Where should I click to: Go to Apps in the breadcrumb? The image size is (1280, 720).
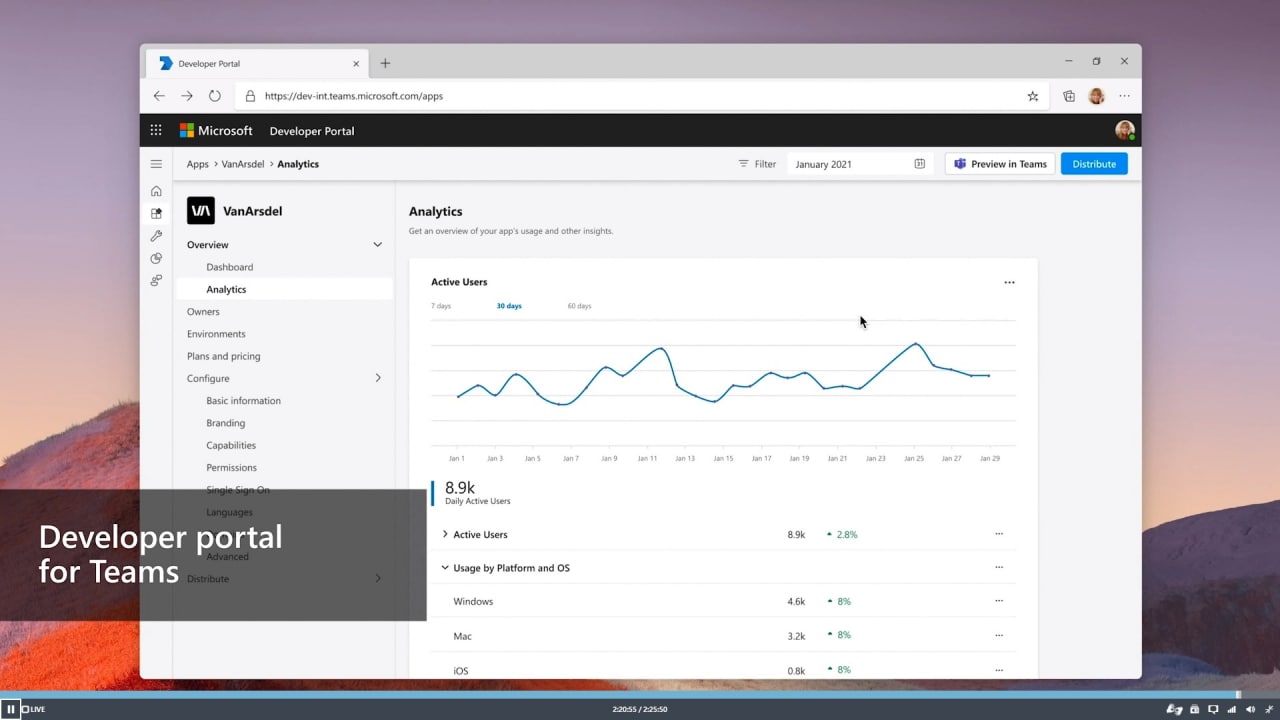197,164
